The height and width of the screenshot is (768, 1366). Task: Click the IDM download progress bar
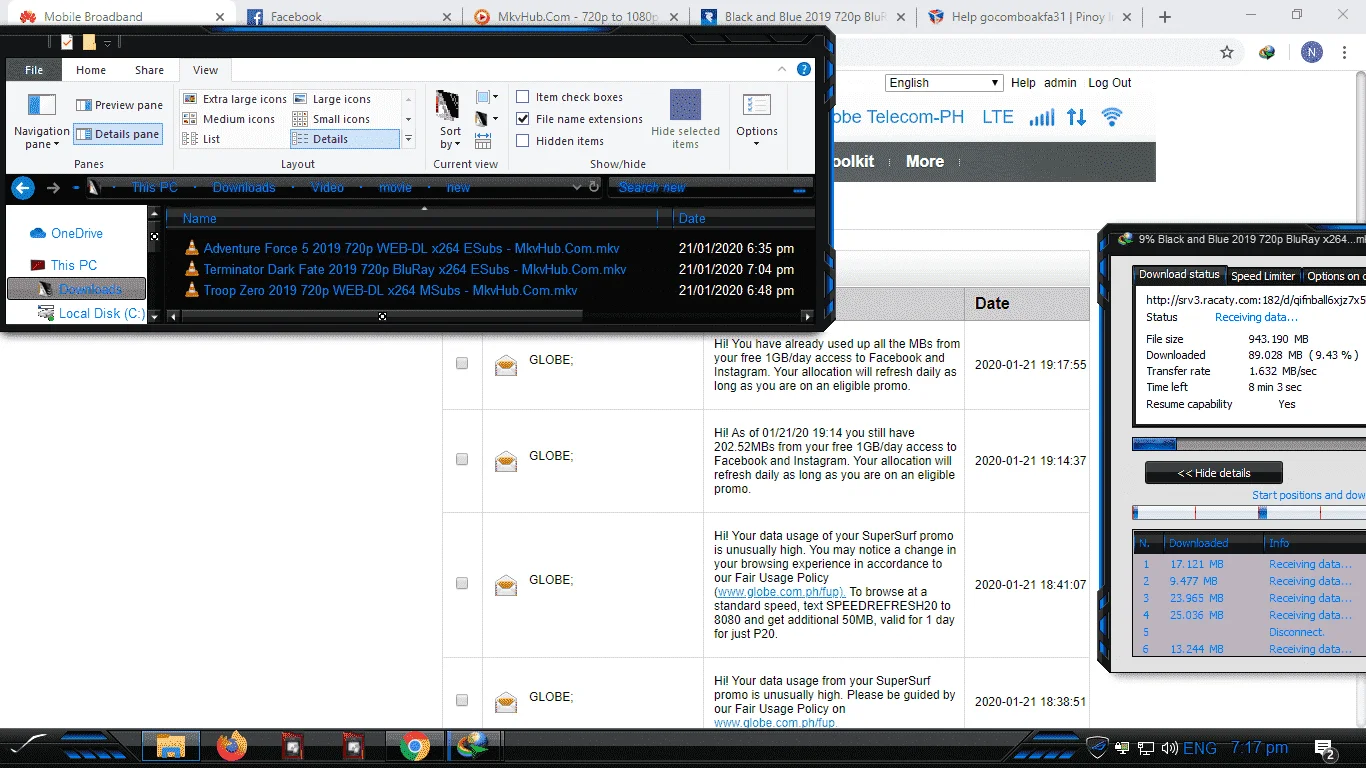tap(1249, 444)
